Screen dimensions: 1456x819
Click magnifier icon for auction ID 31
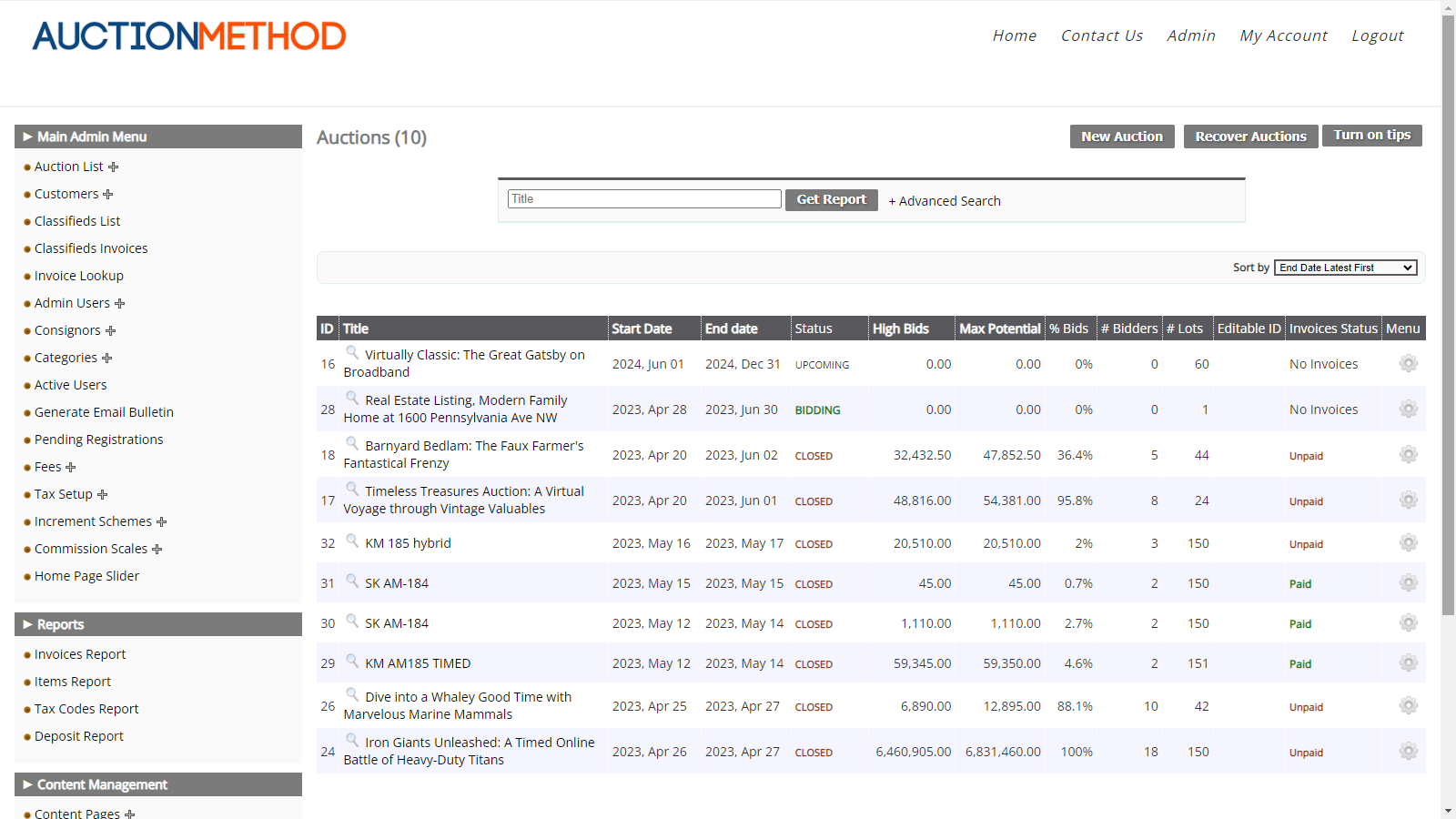352,581
